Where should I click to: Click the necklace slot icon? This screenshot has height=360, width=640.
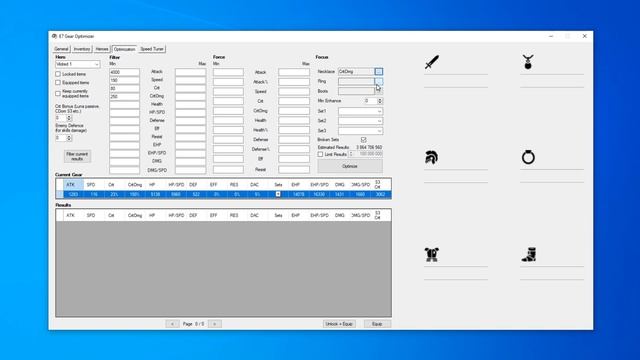tap(528, 62)
